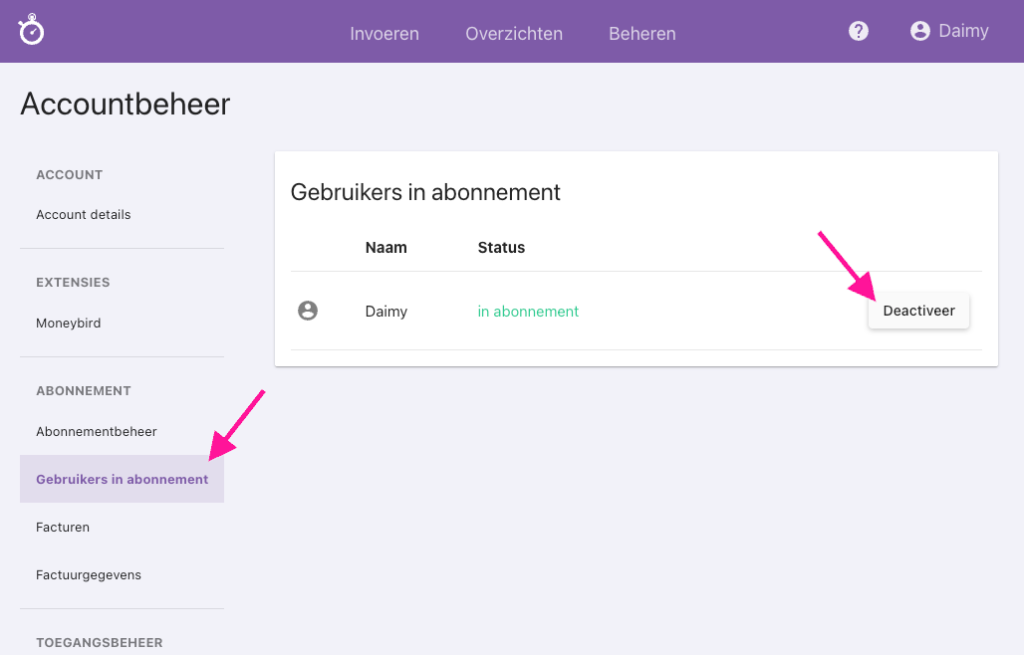
Task: Click the user avatar icon in Daimy's row
Action: pyautogui.click(x=308, y=311)
